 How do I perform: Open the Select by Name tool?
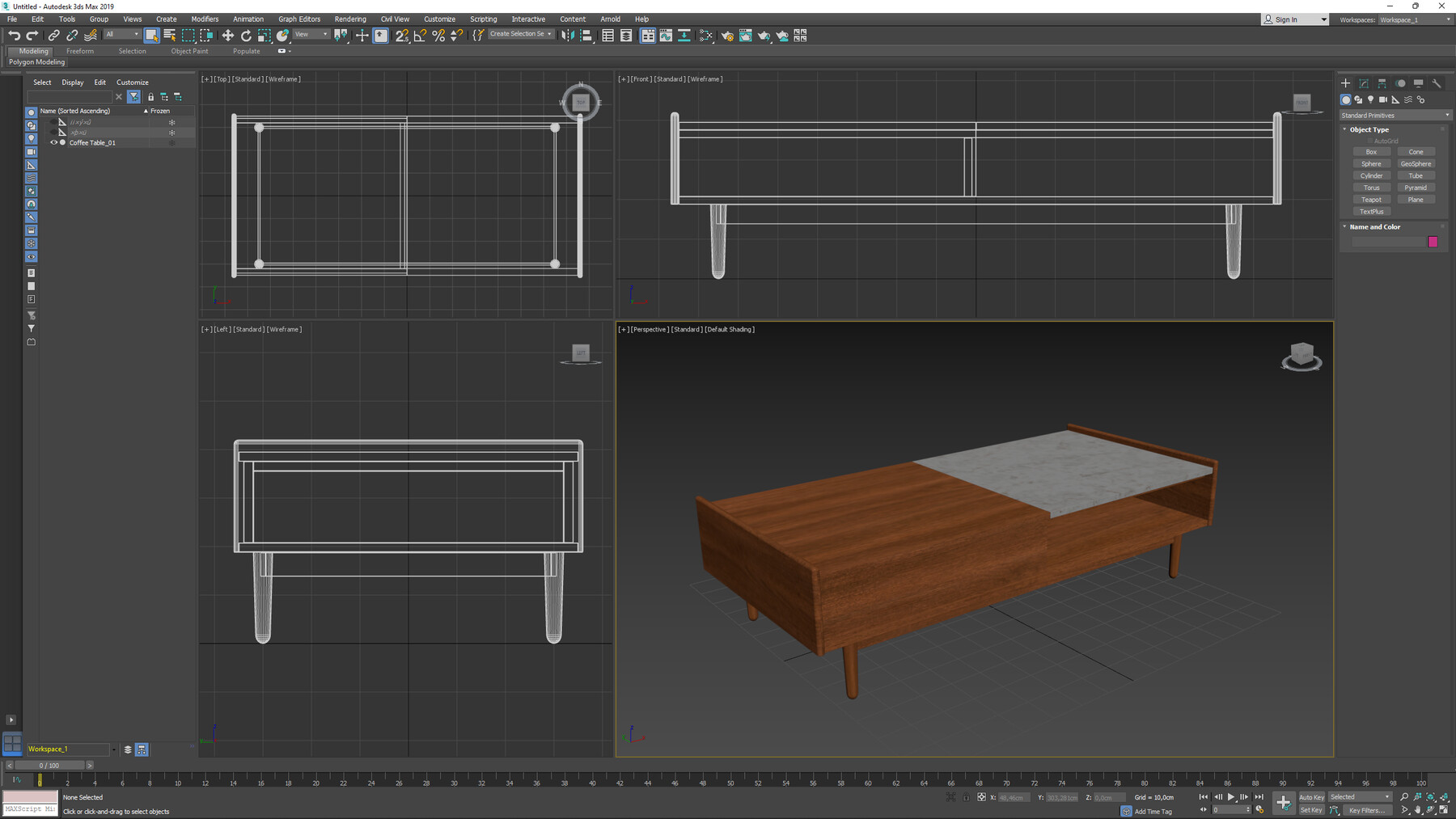click(170, 35)
